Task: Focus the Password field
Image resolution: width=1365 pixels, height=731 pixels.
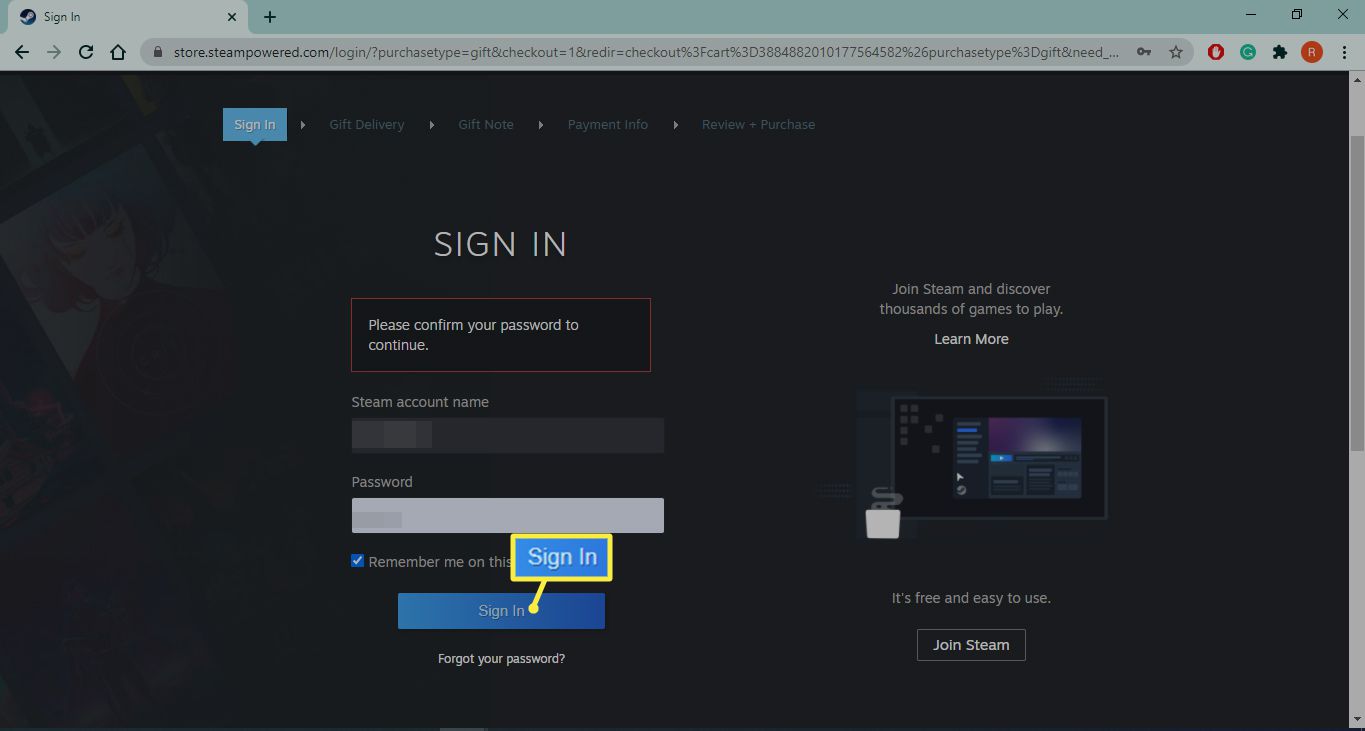Action: tap(508, 515)
